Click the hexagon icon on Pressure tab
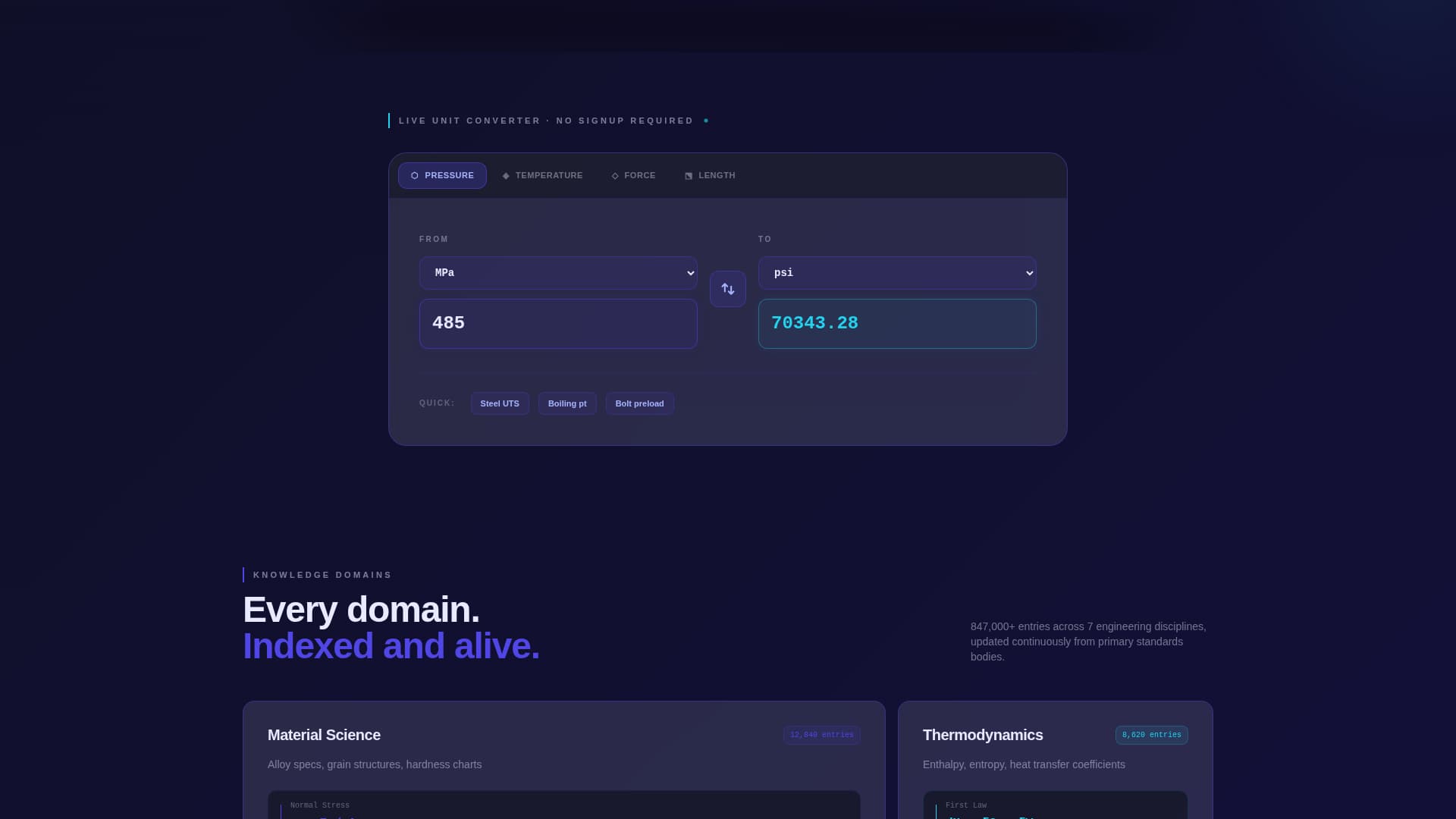The height and width of the screenshot is (819, 1456). (415, 175)
